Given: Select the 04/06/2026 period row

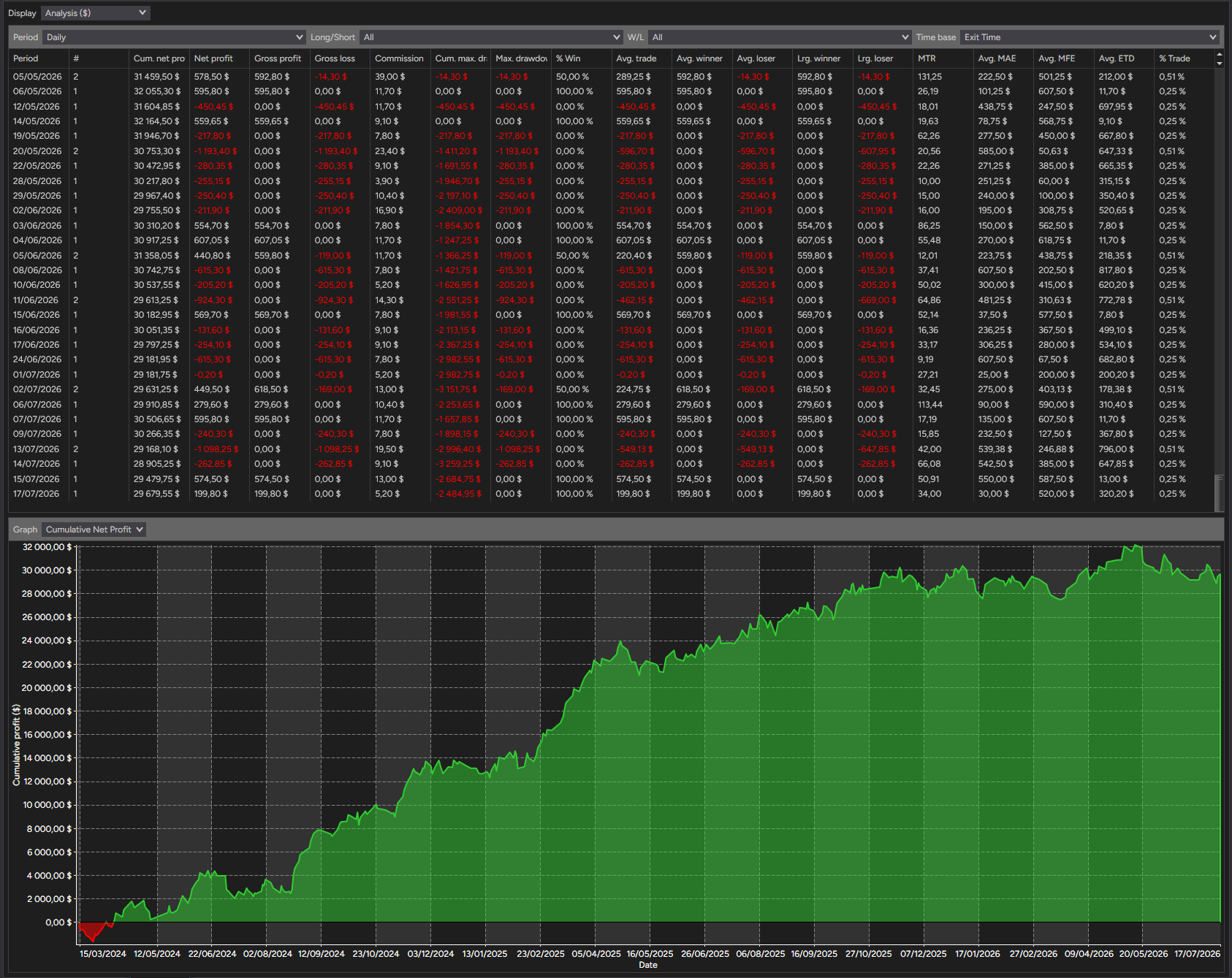Looking at the screenshot, I should (611, 240).
